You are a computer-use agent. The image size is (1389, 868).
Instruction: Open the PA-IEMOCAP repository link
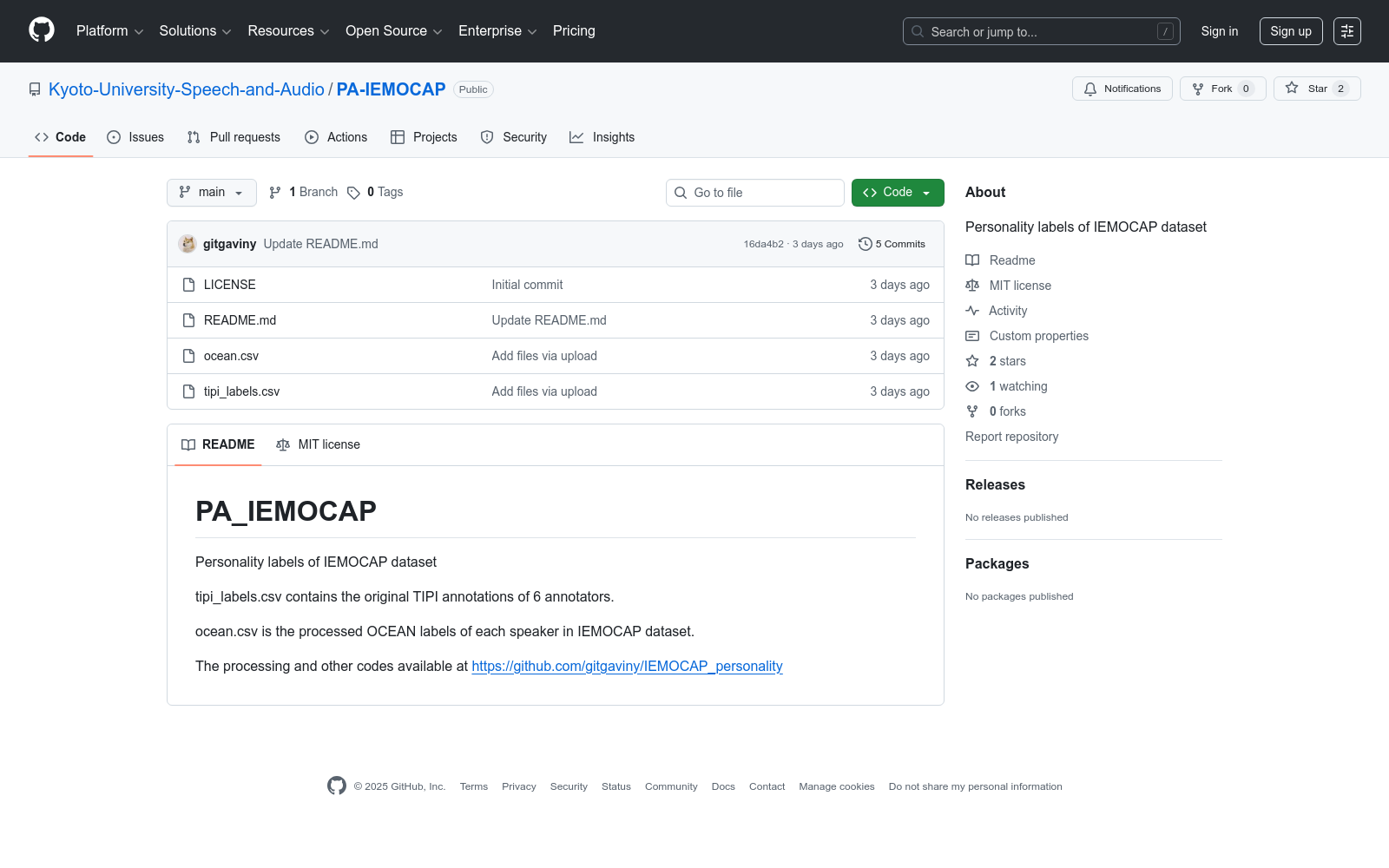pyautogui.click(x=391, y=89)
